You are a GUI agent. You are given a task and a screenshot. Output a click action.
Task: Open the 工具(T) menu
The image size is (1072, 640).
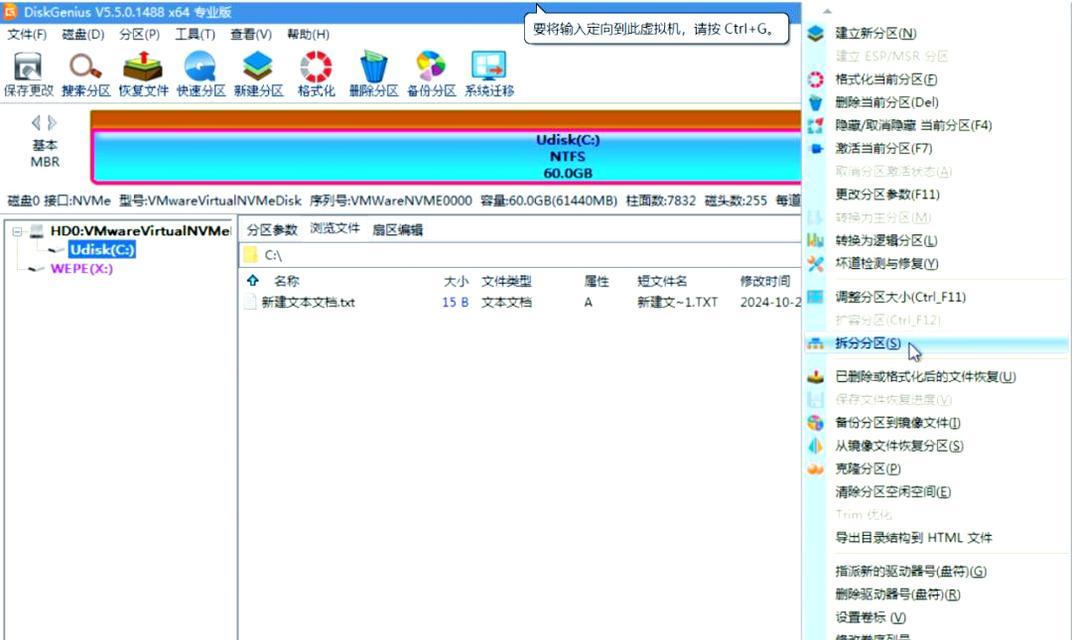tap(195, 34)
